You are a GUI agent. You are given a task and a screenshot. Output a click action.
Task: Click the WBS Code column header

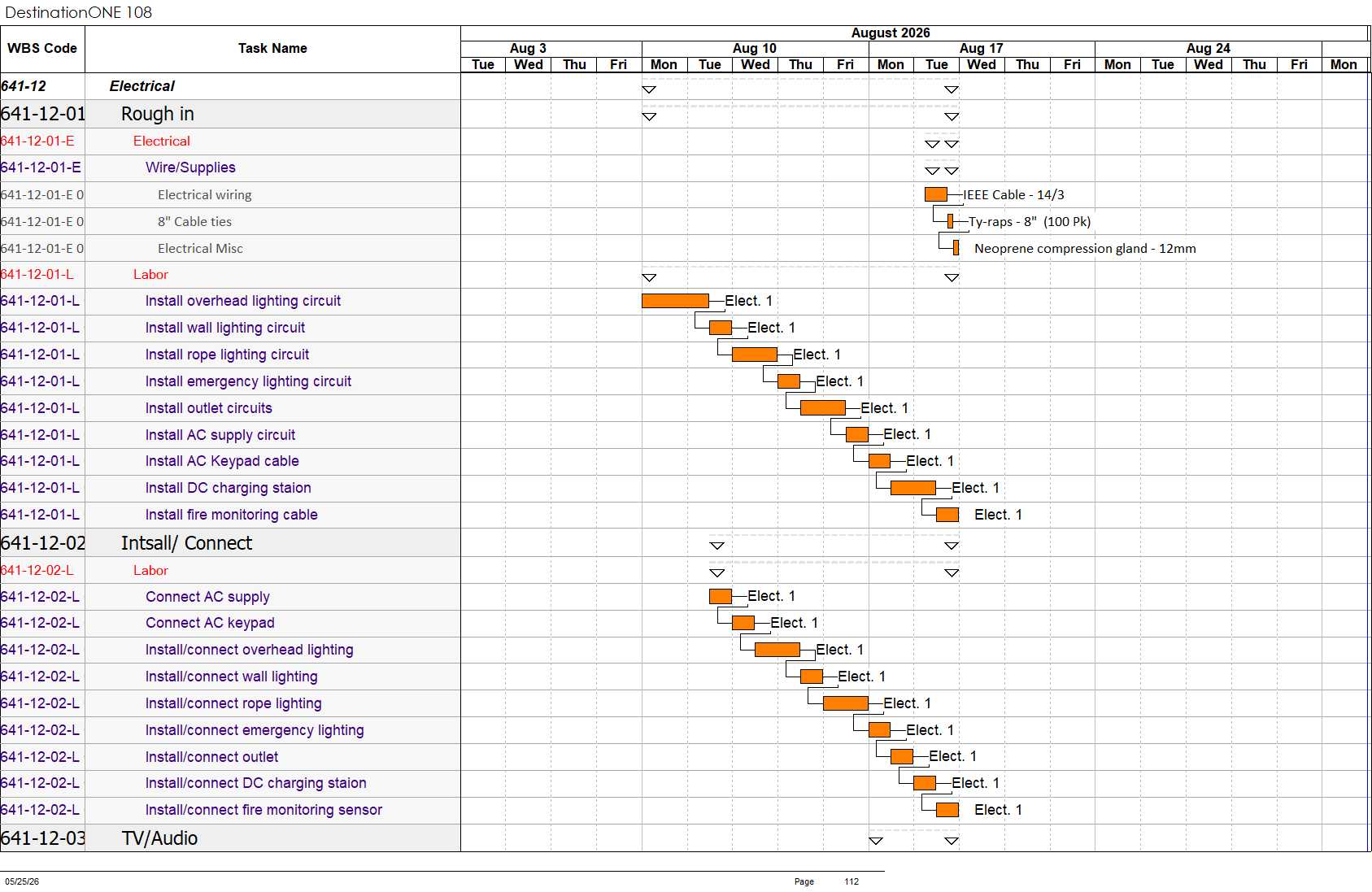[x=42, y=49]
